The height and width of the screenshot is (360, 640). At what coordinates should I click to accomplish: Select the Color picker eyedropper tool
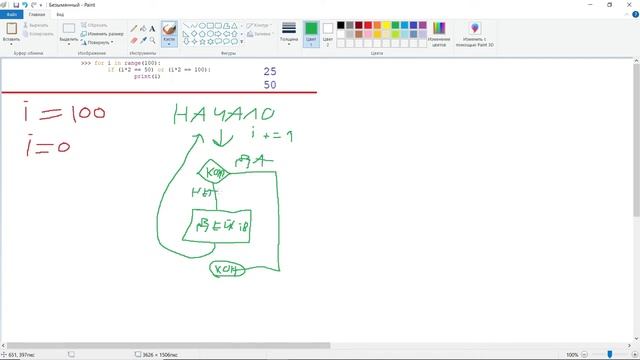click(x=143, y=40)
